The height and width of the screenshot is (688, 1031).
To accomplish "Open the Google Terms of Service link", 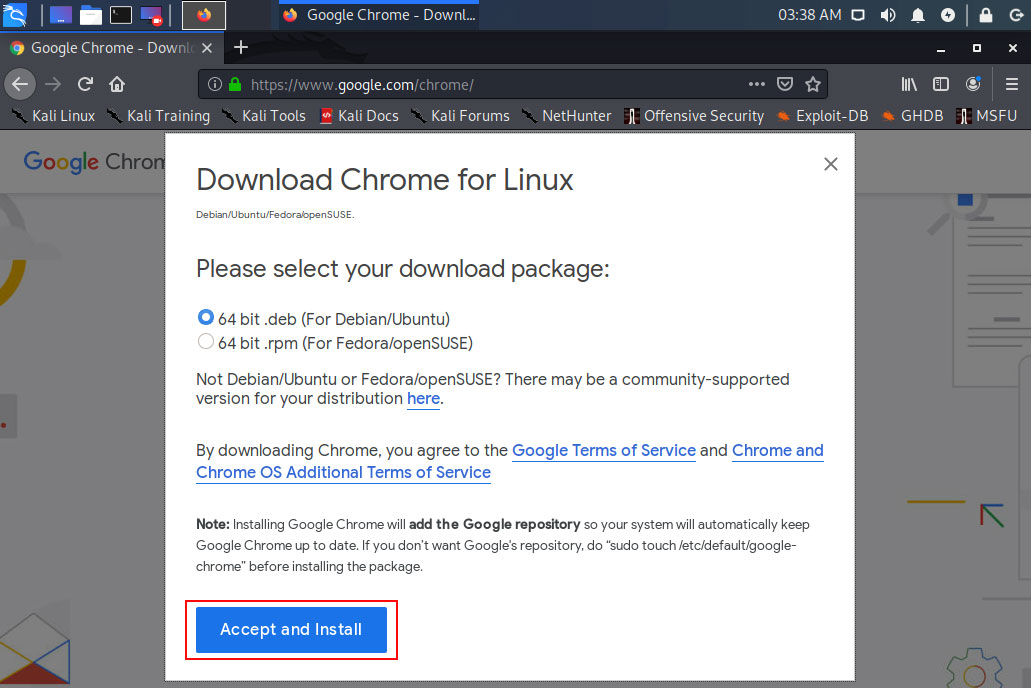I will (x=603, y=451).
